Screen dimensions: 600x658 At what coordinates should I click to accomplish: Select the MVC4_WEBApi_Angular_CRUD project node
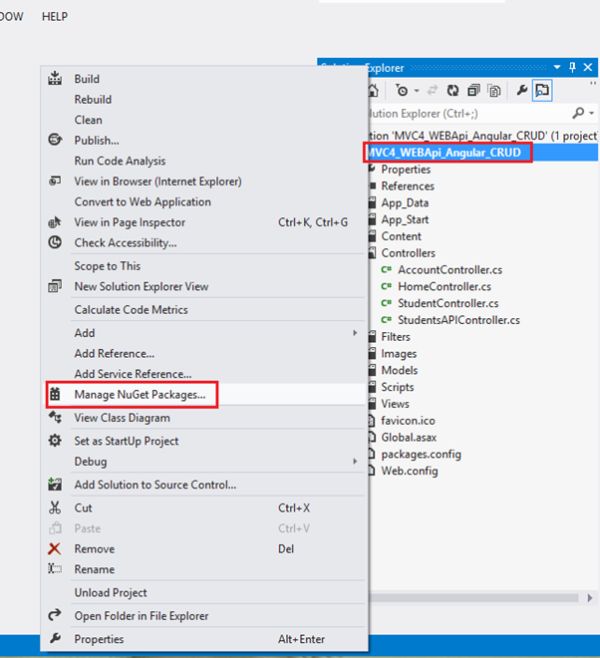(x=482, y=152)
